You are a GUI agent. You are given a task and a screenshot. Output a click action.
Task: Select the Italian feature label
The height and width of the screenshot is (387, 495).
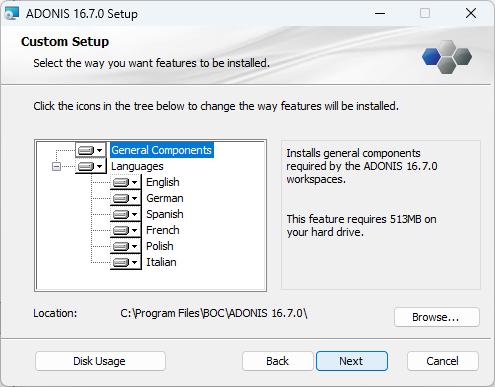coord(161,262)
